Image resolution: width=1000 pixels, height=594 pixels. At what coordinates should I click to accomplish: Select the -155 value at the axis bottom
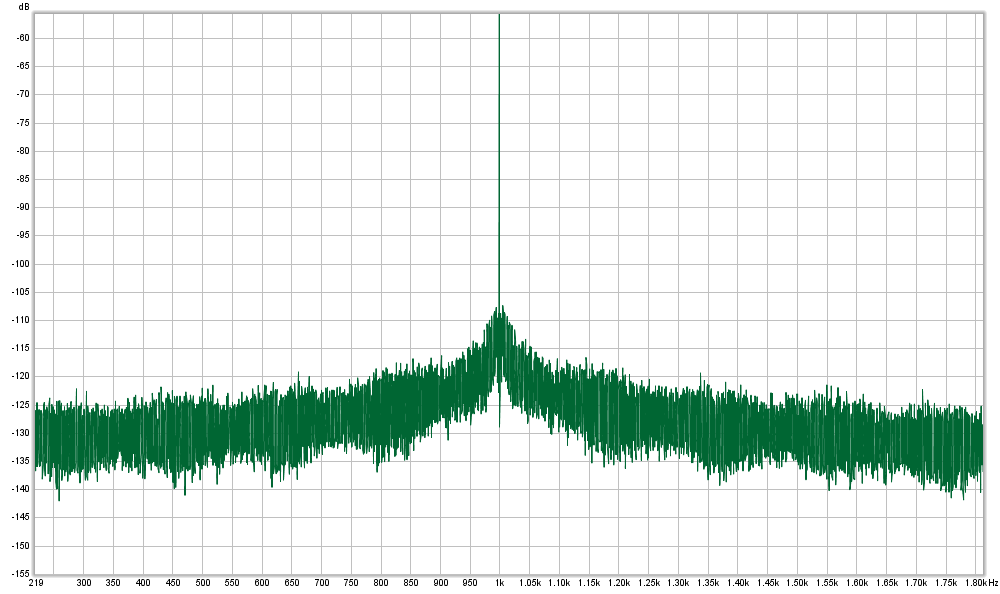tap(21, 574)
